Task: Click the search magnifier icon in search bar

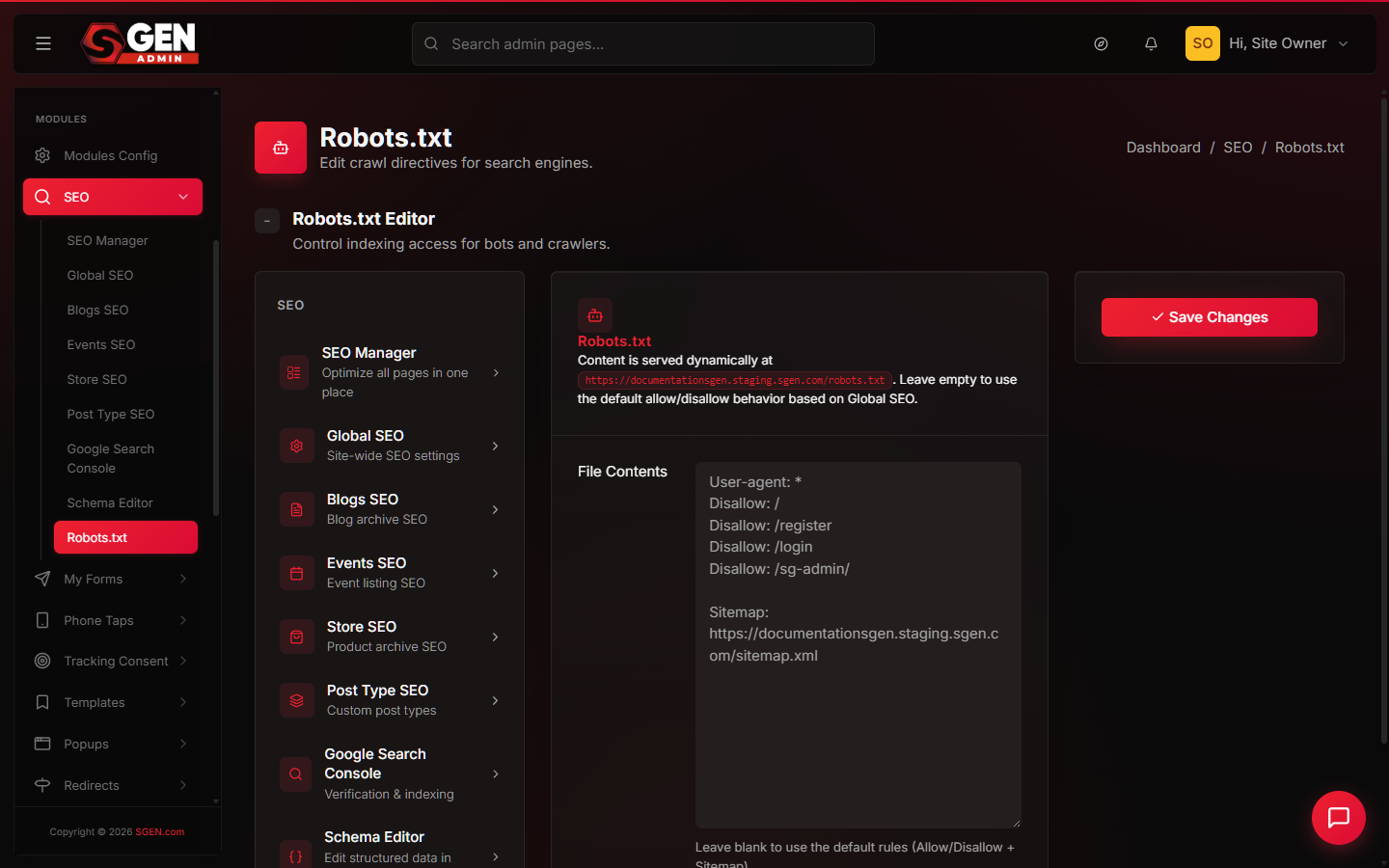Action: [x=431, y=43]
